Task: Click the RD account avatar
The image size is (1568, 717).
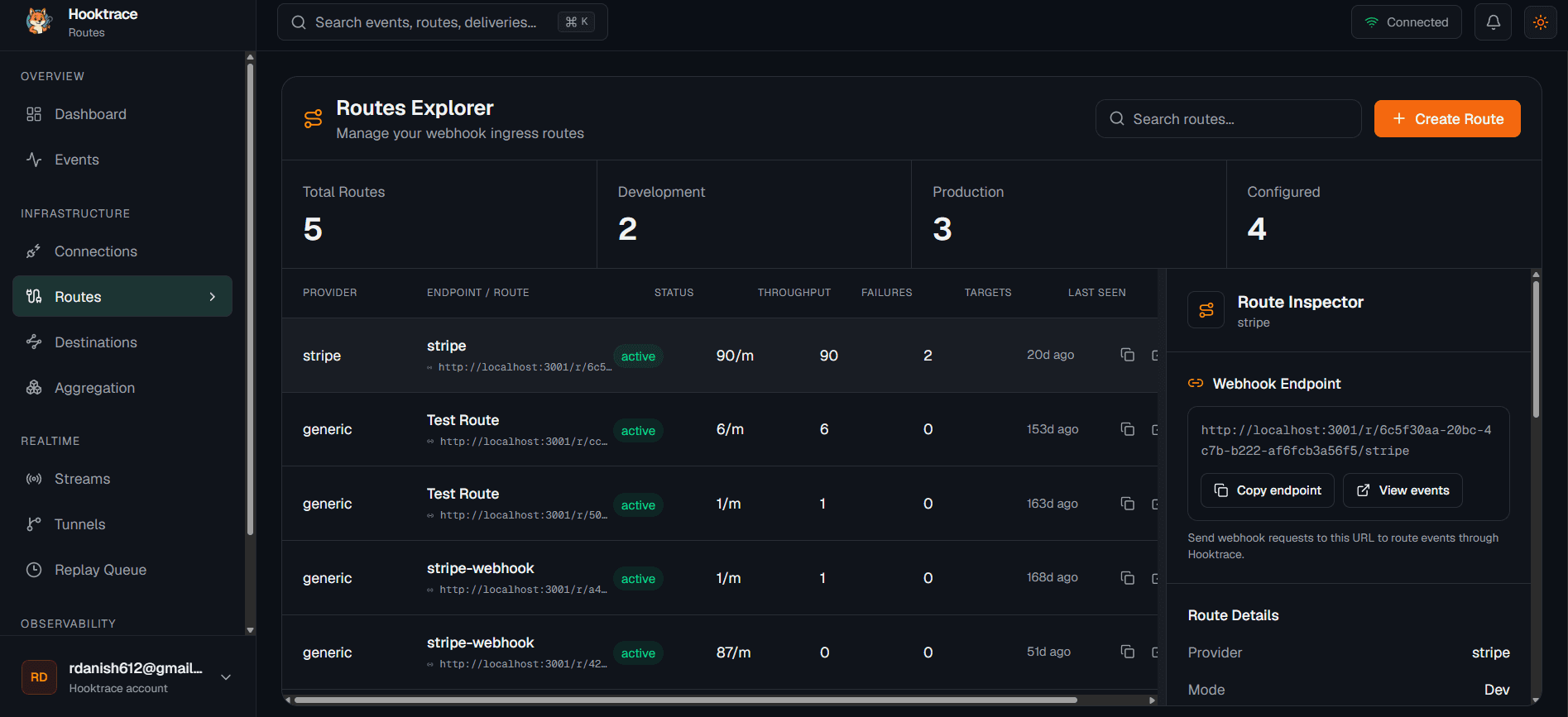Action: (39, 677)
